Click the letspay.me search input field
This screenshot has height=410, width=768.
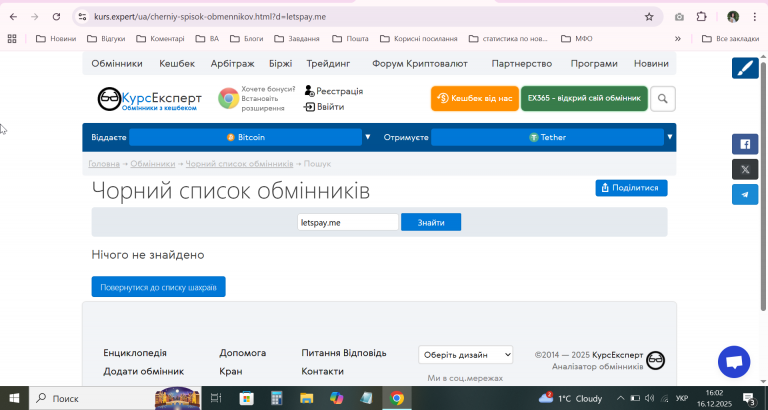tap(348, 222)
